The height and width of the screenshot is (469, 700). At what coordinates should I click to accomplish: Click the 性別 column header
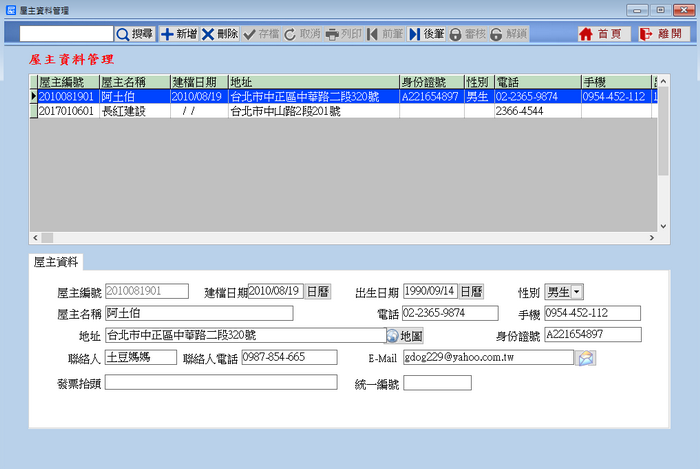tap(479, 82)
